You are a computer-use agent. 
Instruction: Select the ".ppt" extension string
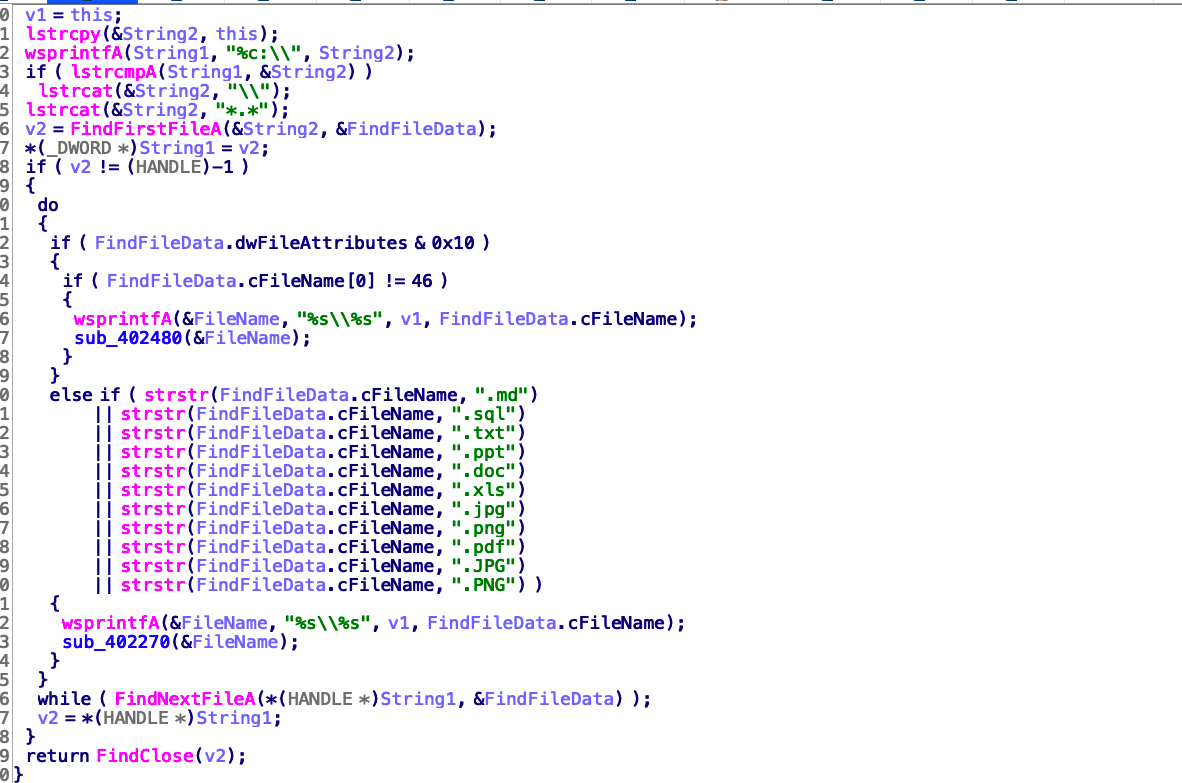pos(483,452)
